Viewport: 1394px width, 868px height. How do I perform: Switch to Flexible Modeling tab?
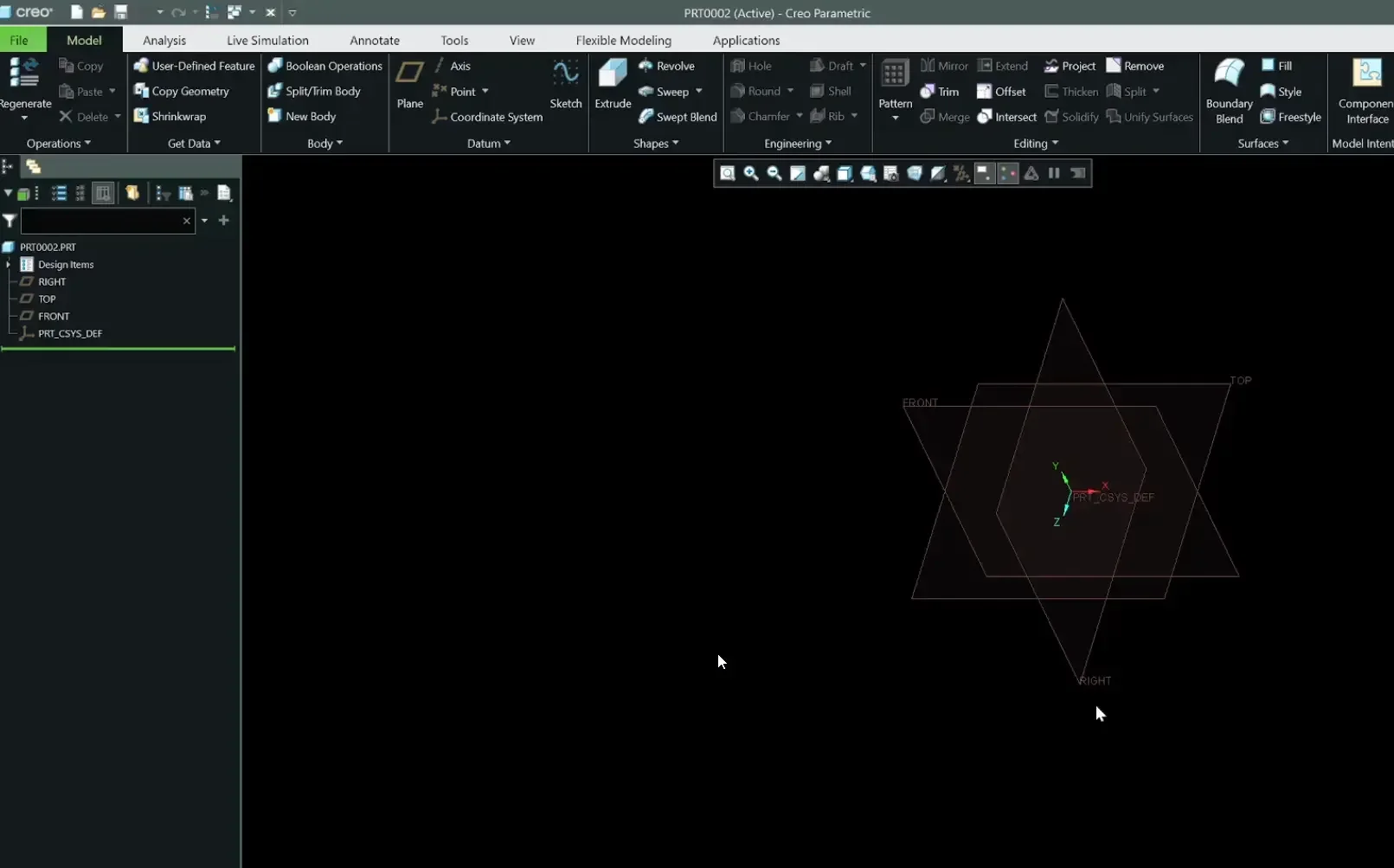click(x=624, y=40)
